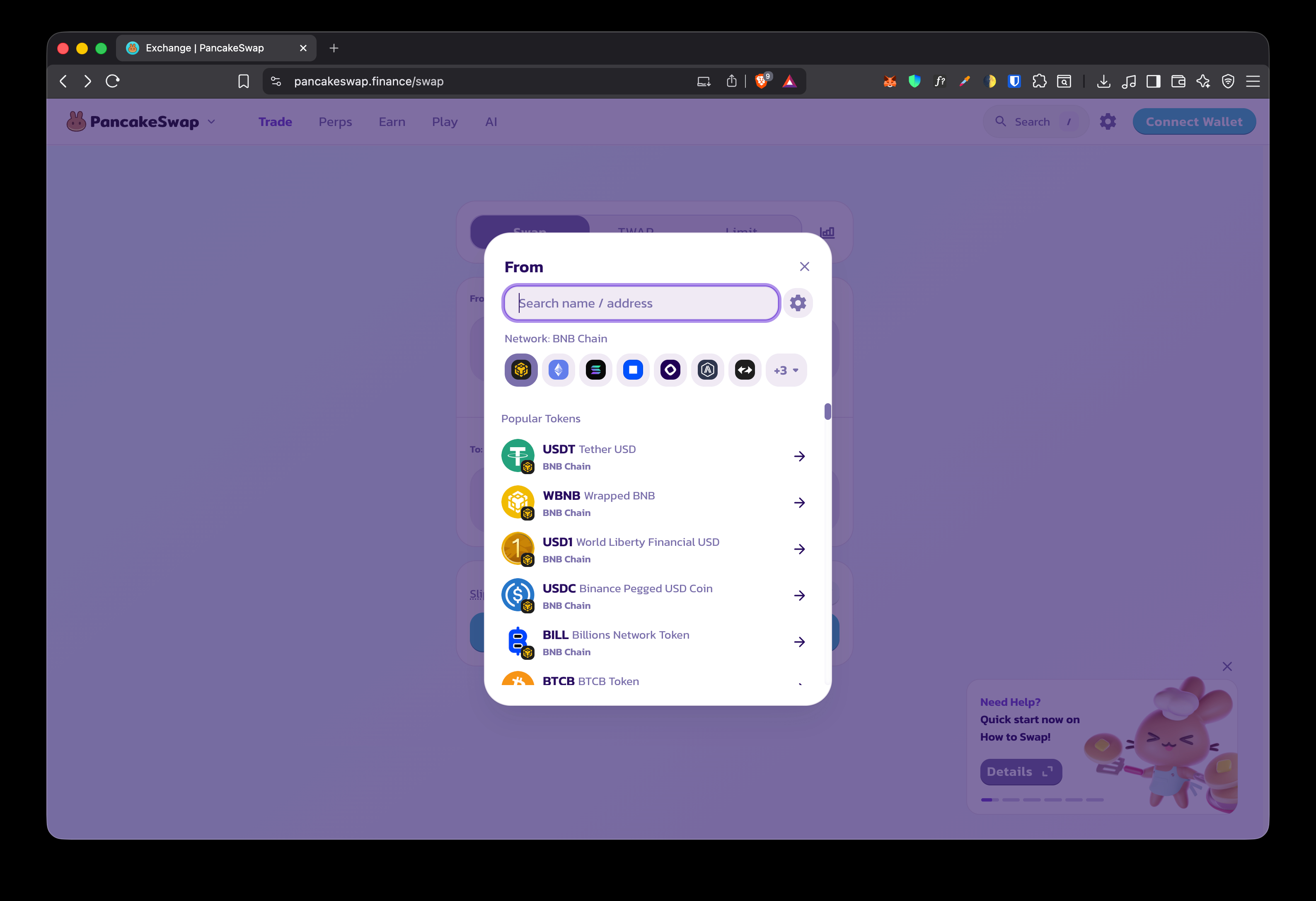Screen dimensions: 1316x901
Task: Open the Play menu
Action: point(445,122)
